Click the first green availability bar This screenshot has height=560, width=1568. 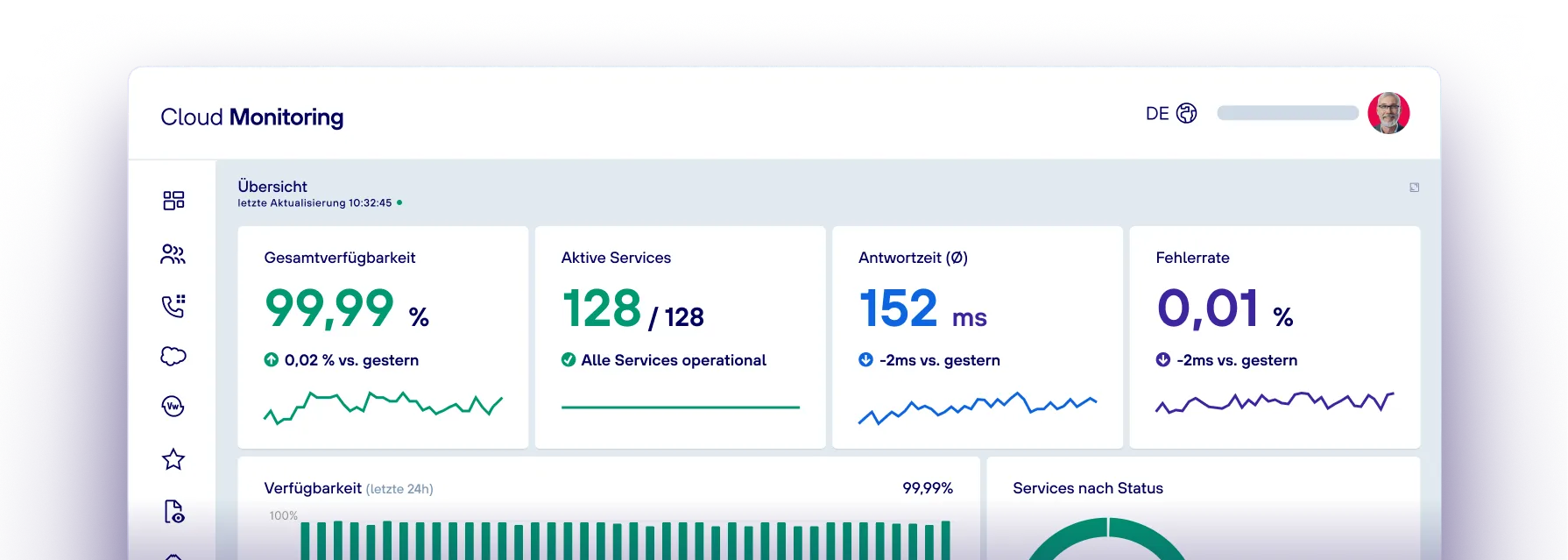pos(305,541)
